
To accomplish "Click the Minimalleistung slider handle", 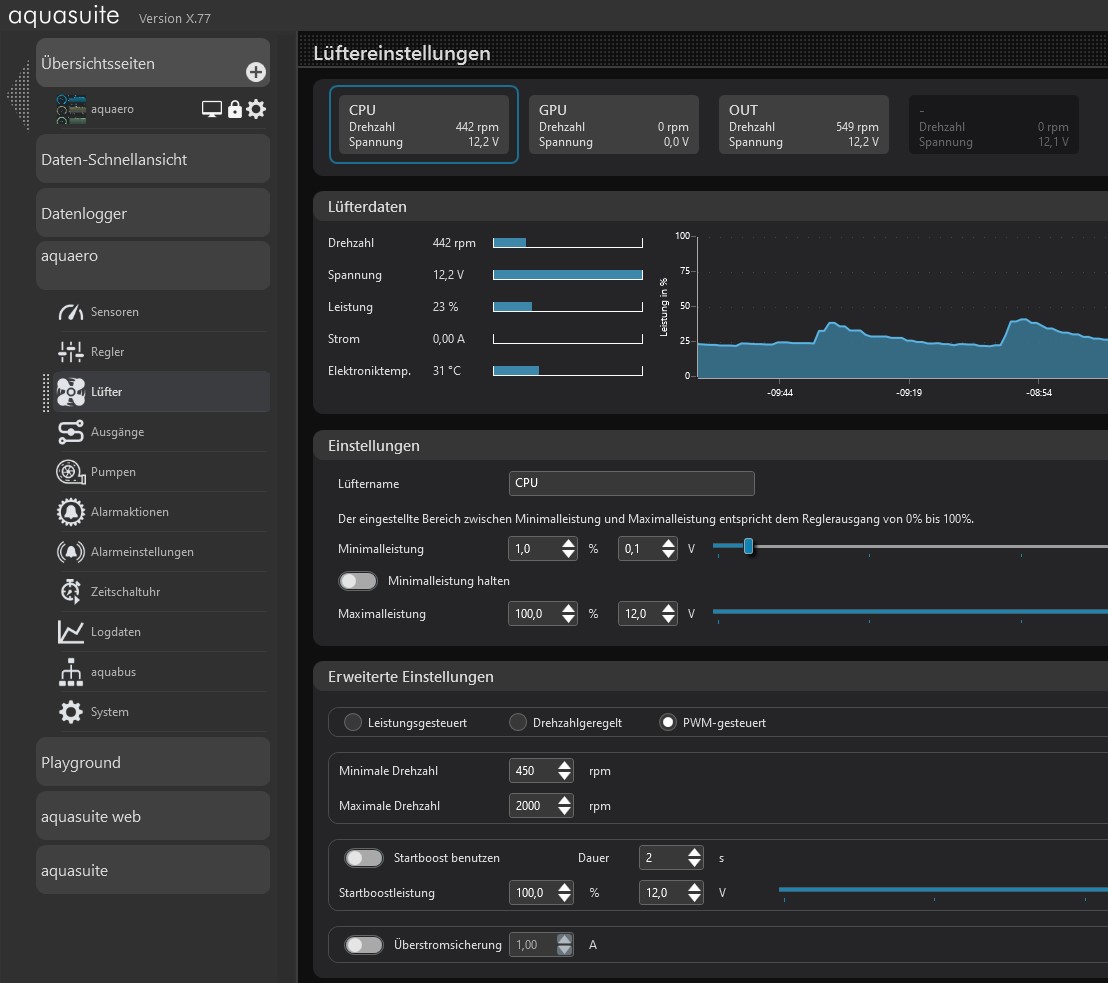I will (748, 546).
